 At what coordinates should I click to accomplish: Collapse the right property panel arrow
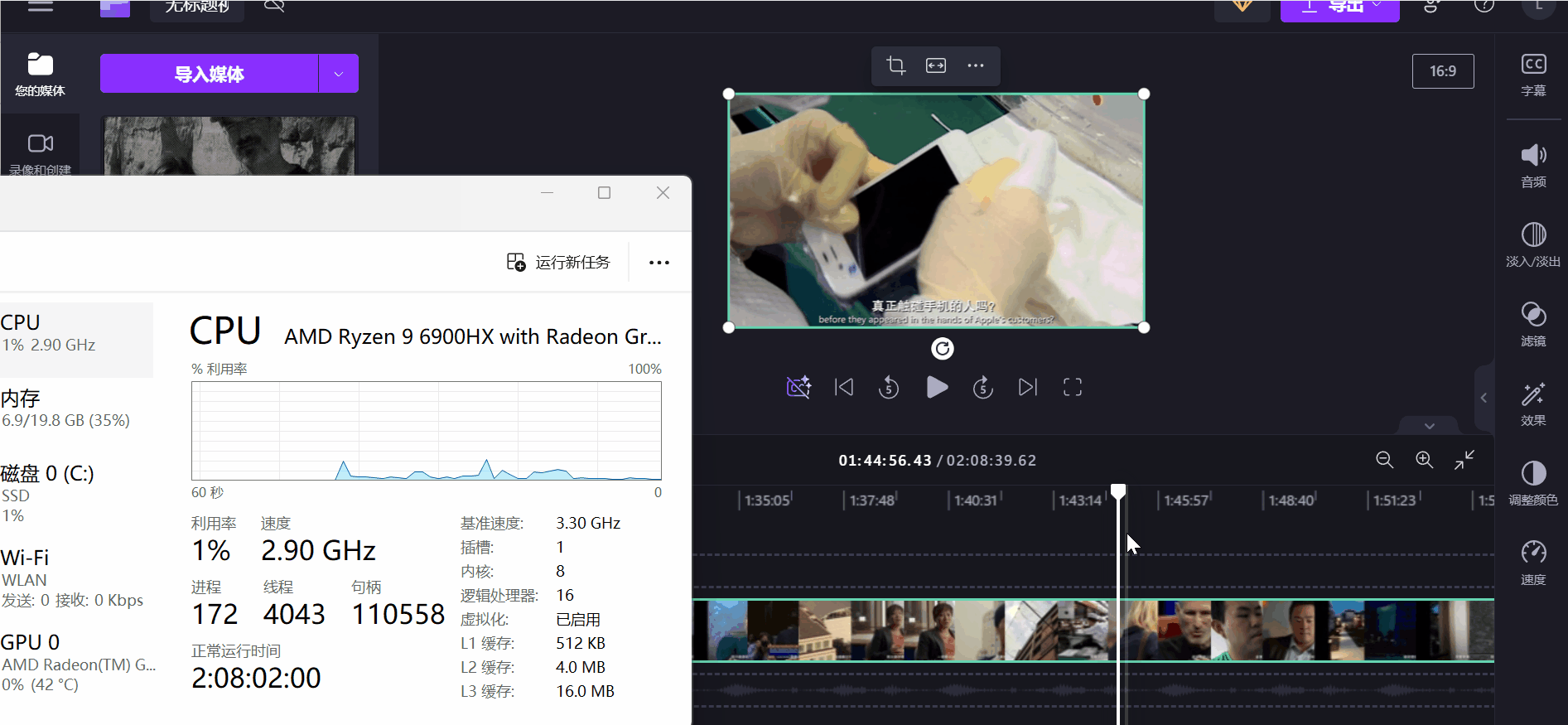[x=1484, y=398]
